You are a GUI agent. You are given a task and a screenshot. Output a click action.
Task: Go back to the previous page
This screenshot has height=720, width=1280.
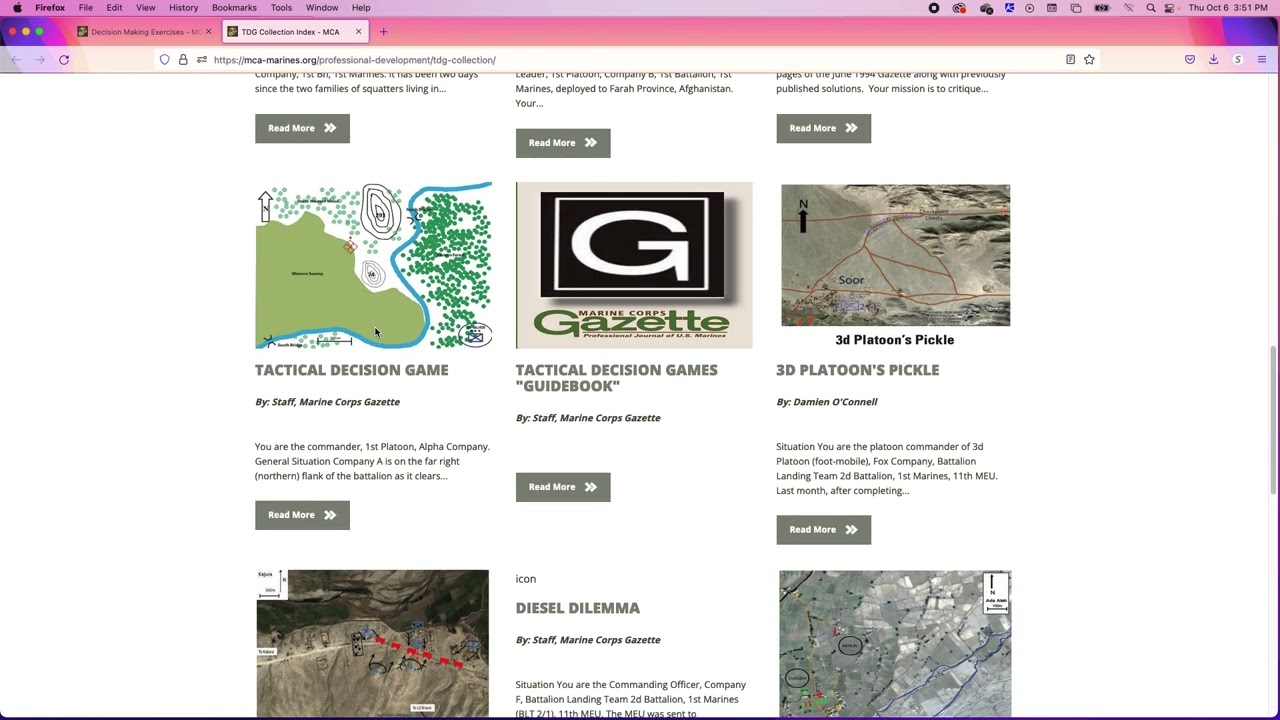click(x=16, y=60)
